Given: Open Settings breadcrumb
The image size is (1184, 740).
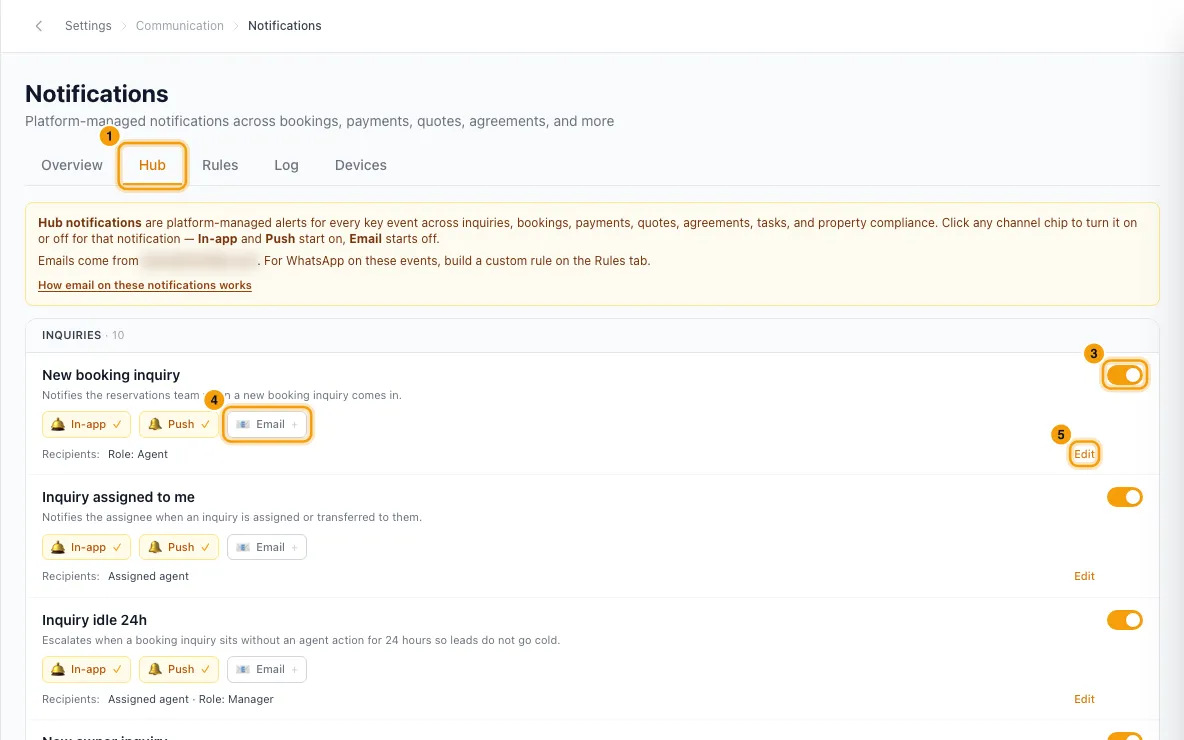Looking at the screenshot, I should pos(88,26).
